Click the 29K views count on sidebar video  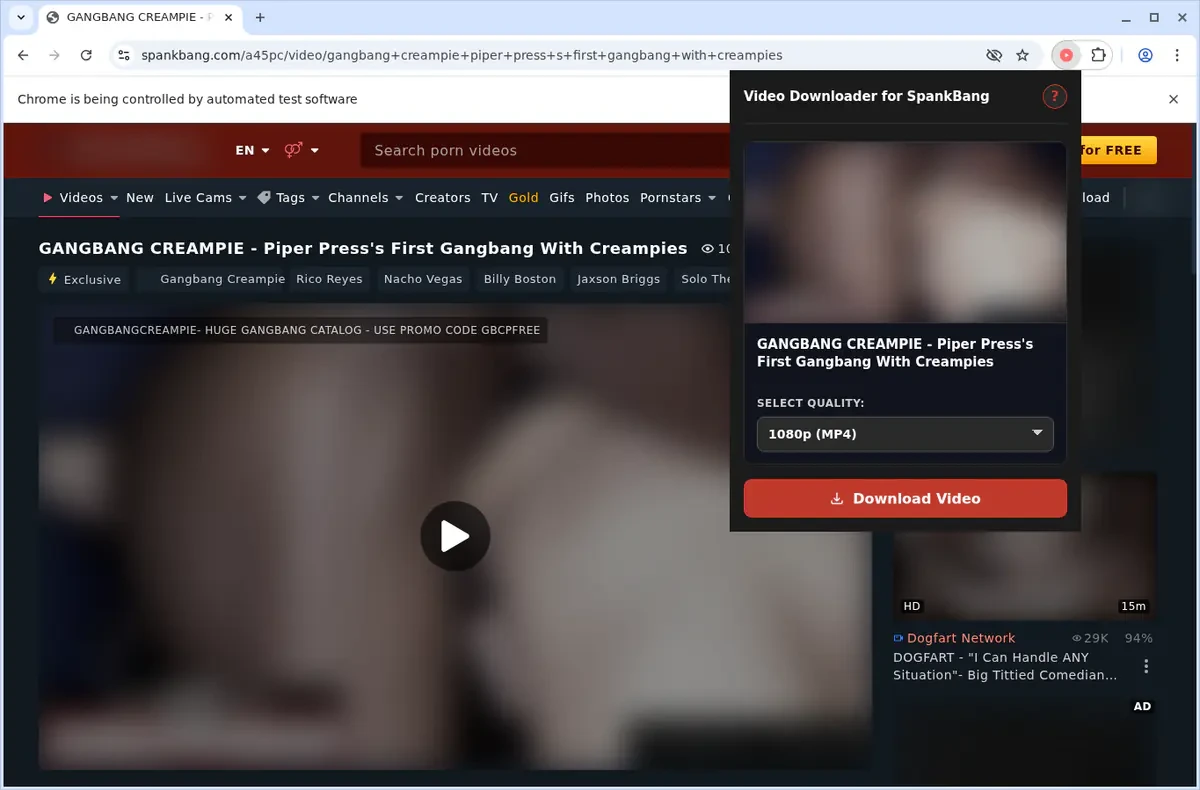pyautogui.click(x=1090, y=638)
